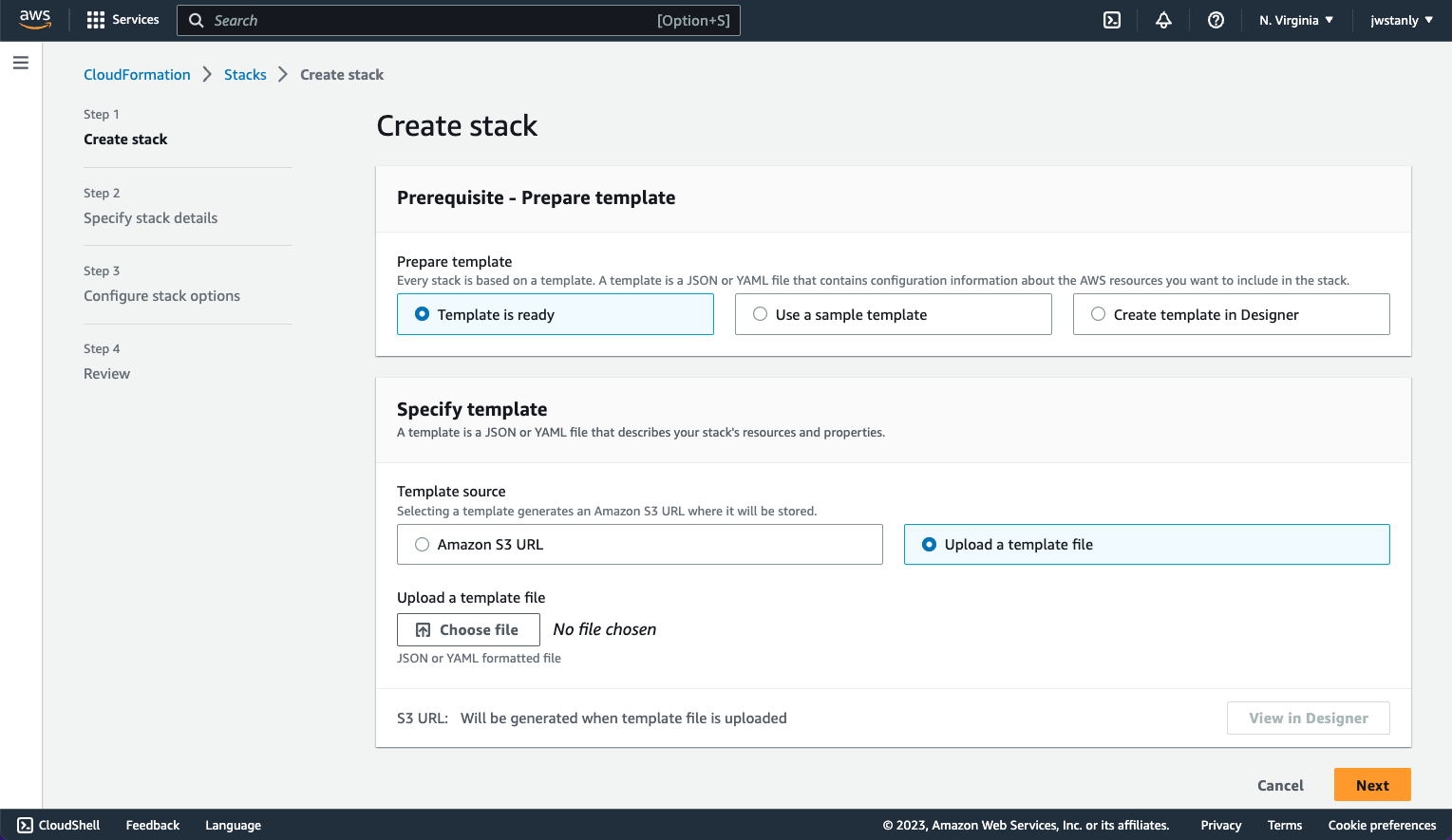Click the 'Prerequisite - Prepare template' heading
1452x840 pixels.
pos(537,197)
